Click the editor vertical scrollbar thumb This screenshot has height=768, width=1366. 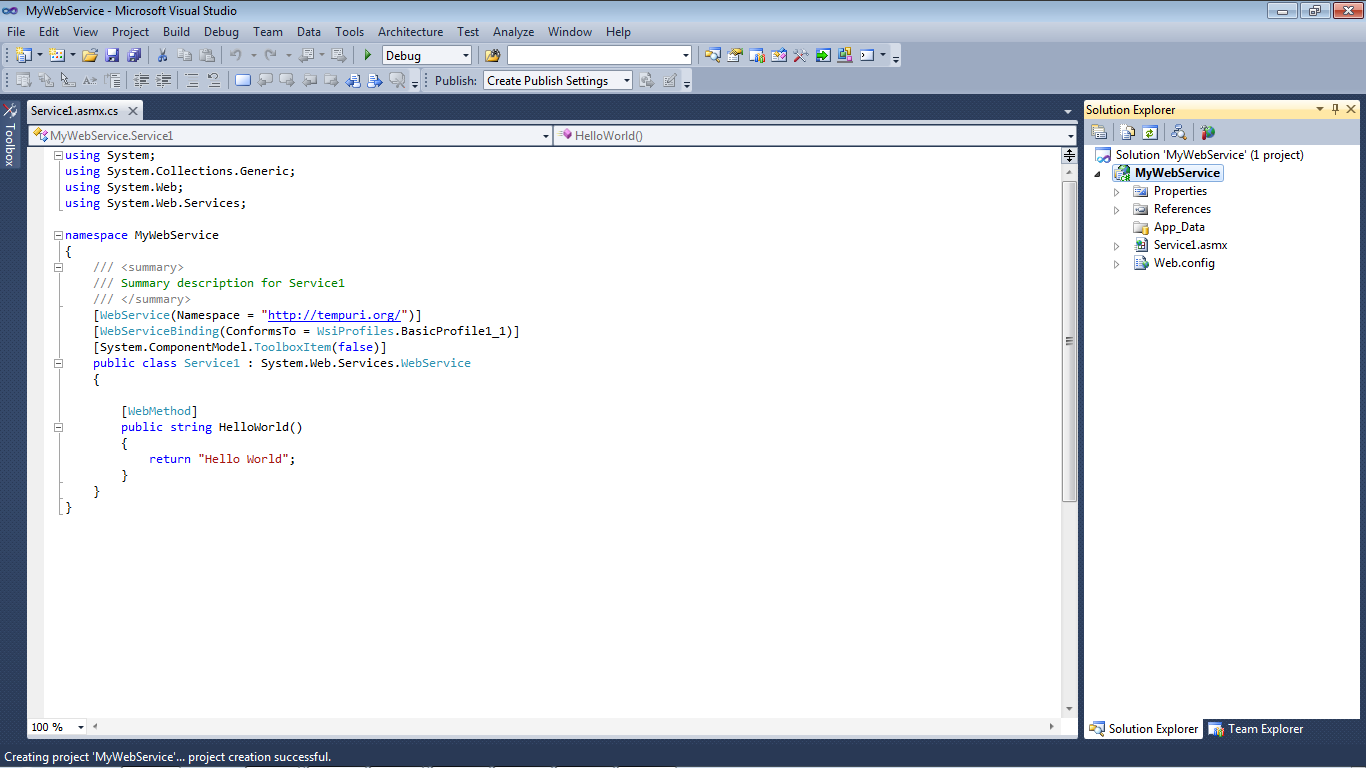point(1069,340)
